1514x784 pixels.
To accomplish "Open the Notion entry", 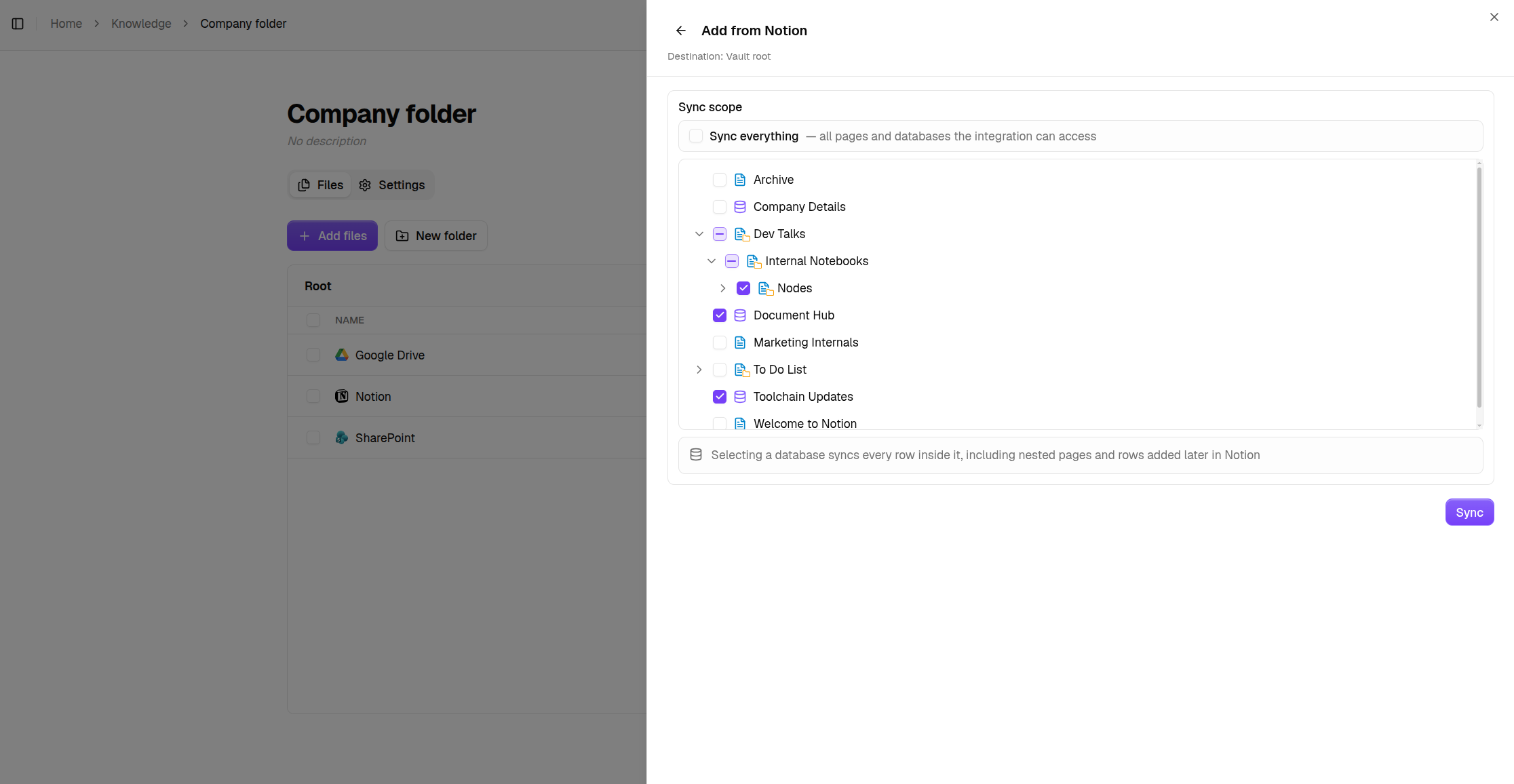I will tap(373, 396).
